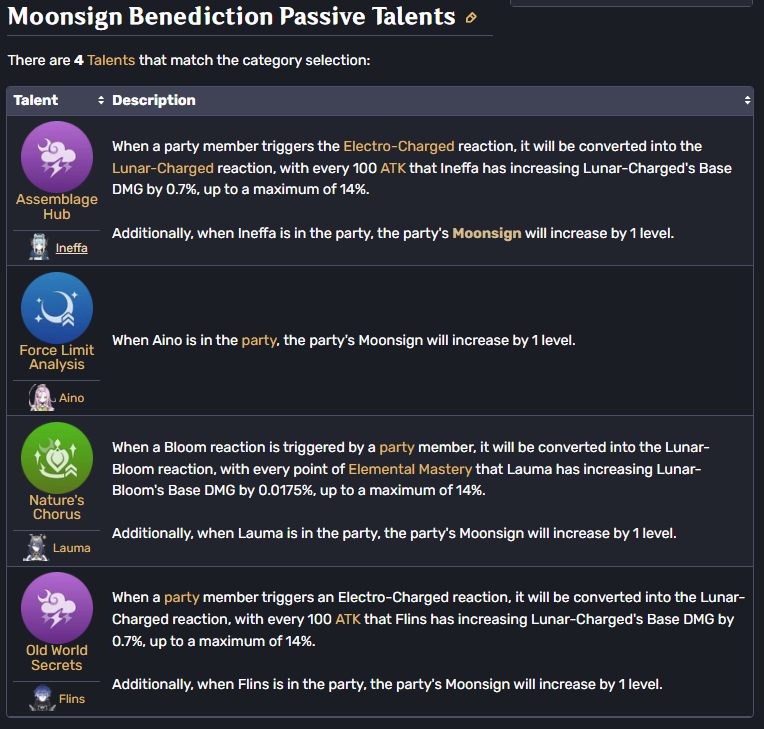Click Flins's character portrait icon

43,698
